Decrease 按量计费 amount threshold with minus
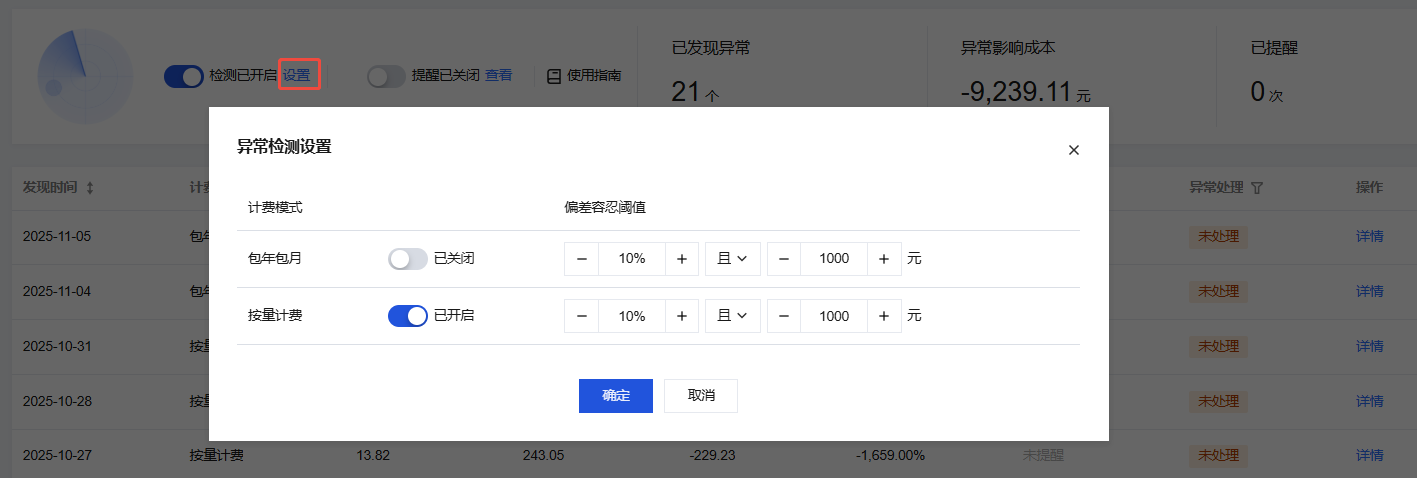1417x478 pixels. 784,316
